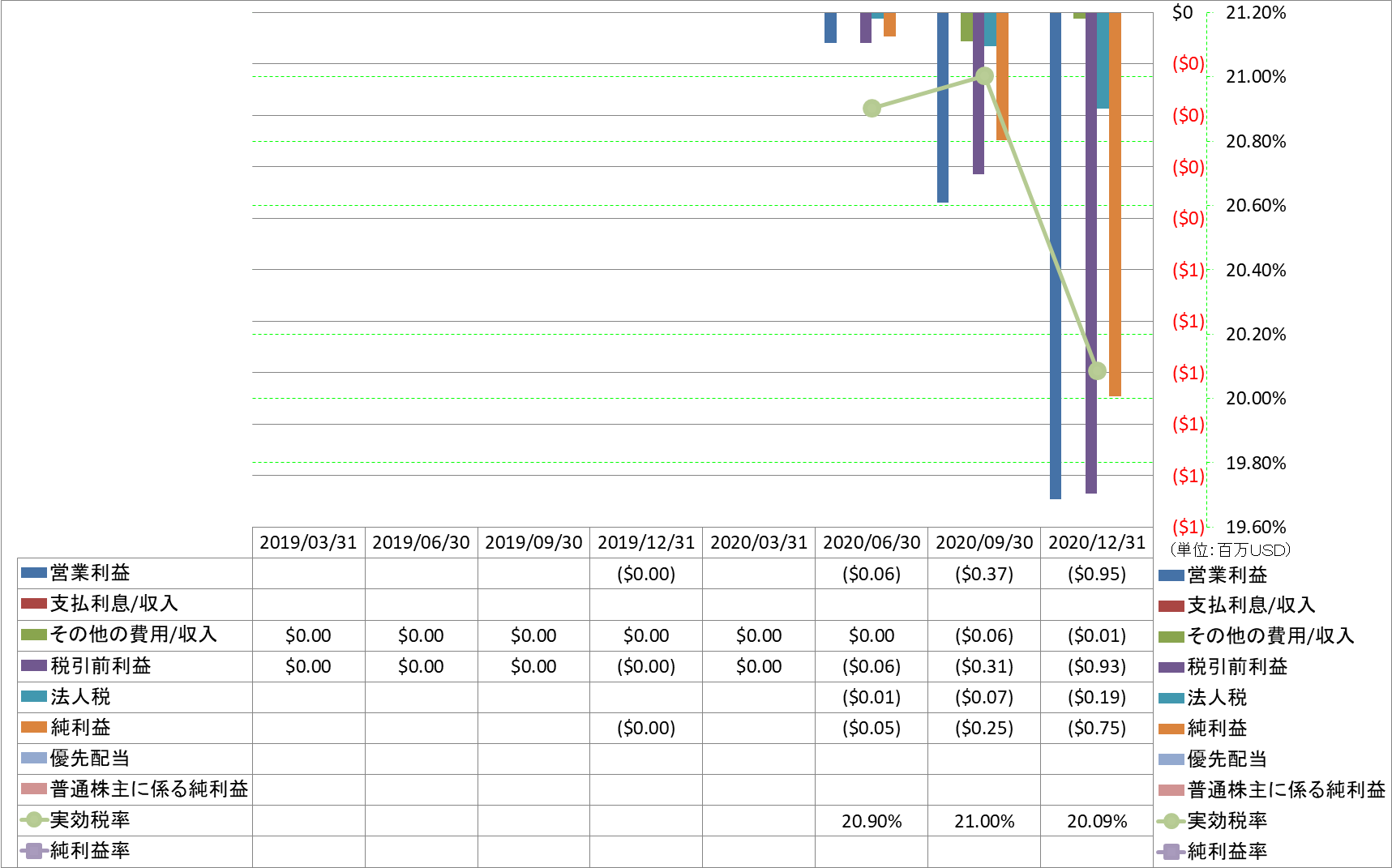Select the 純利益率 marker icon in right legend
The width and height of the screenshot is (1392, 868).
click(x=1171, y=852)
